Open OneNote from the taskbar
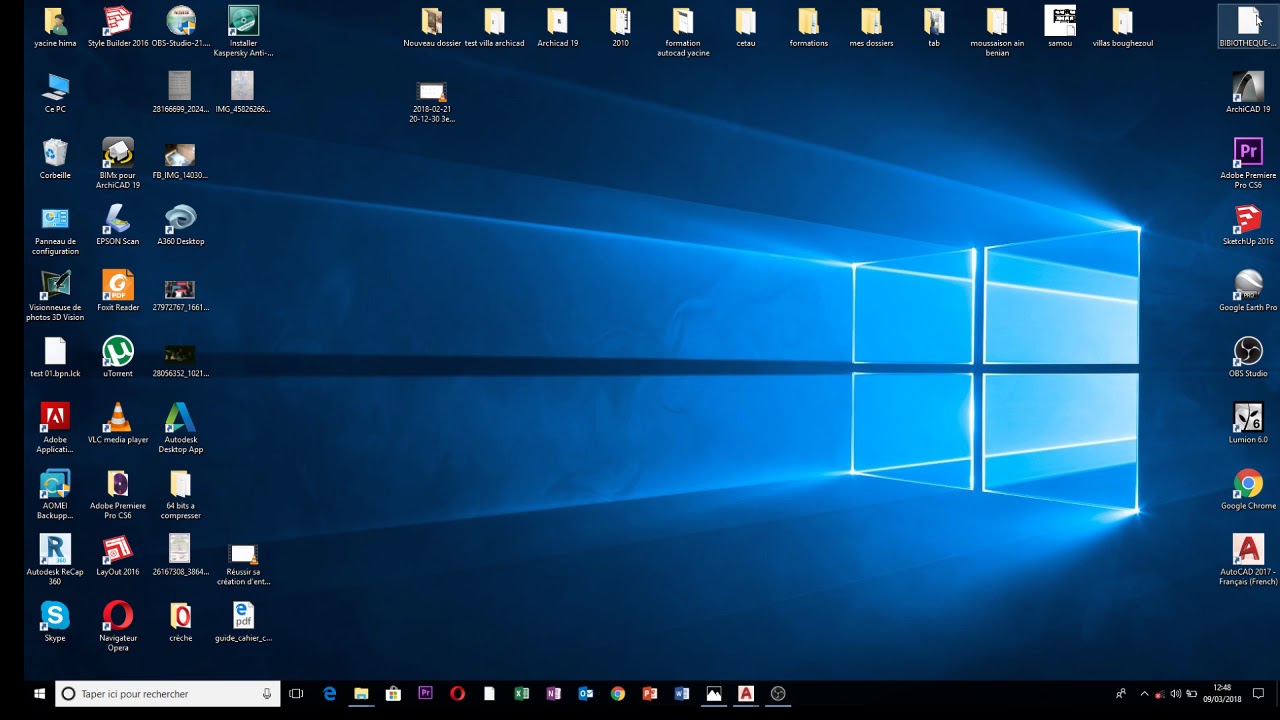The height and width of the screenshot is (720, 1280). (553, 693)
